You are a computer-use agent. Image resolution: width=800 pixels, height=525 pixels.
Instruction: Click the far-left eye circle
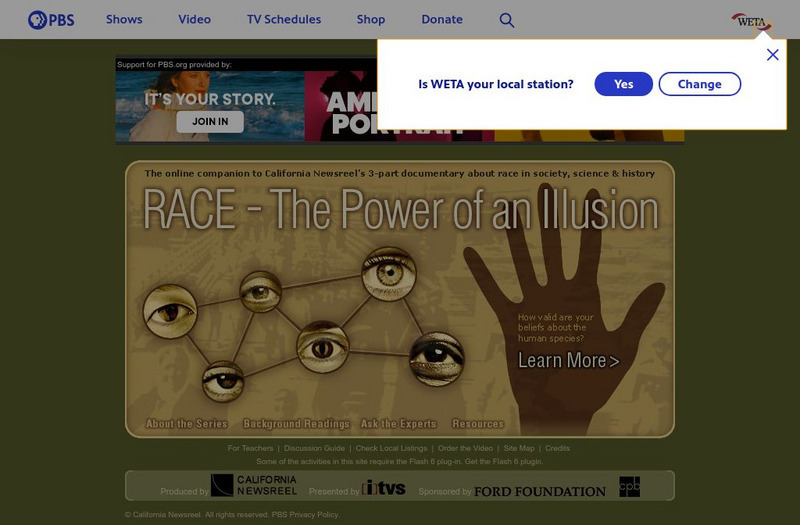[170, 312]
